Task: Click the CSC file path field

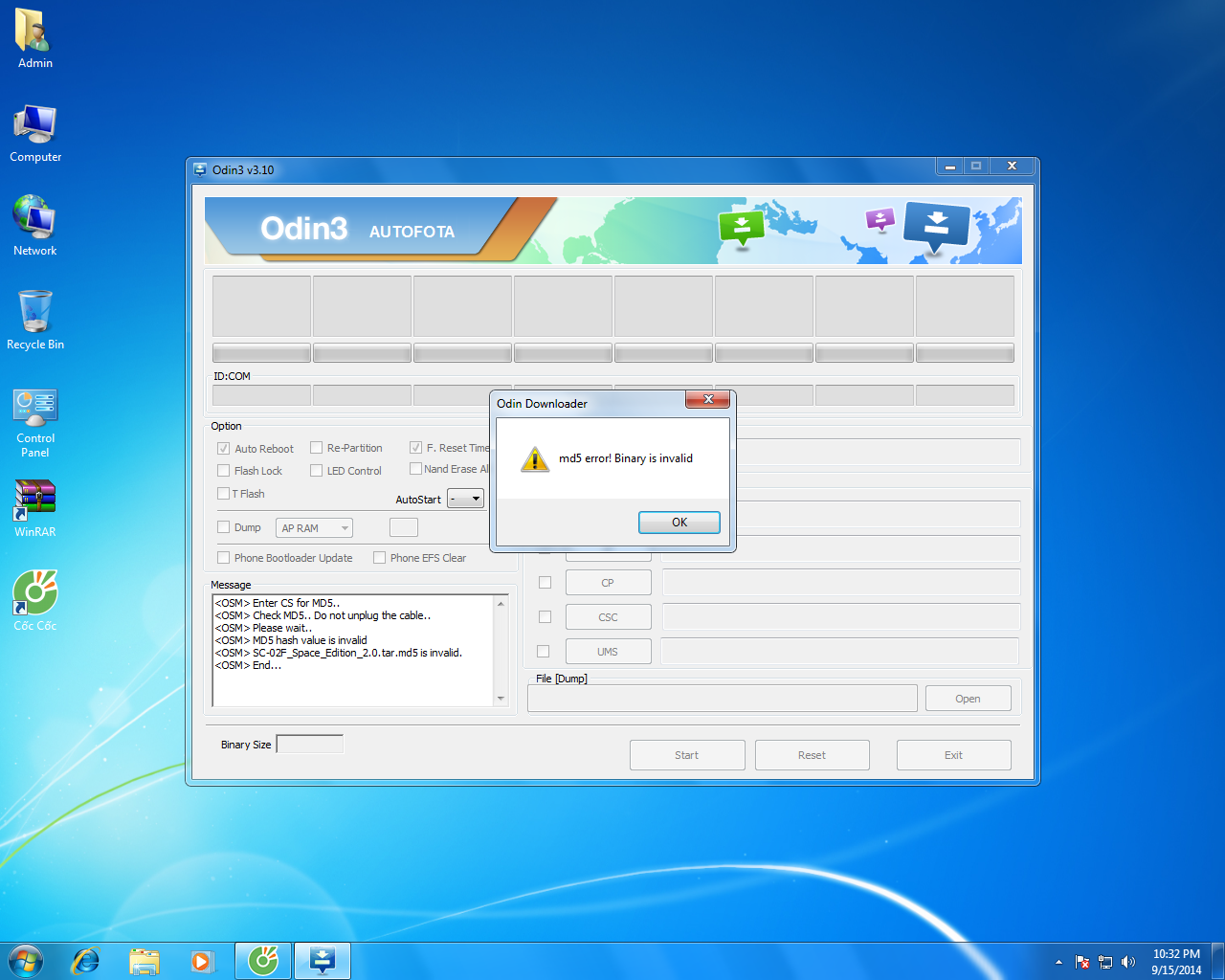Action: tap(841, 616)
